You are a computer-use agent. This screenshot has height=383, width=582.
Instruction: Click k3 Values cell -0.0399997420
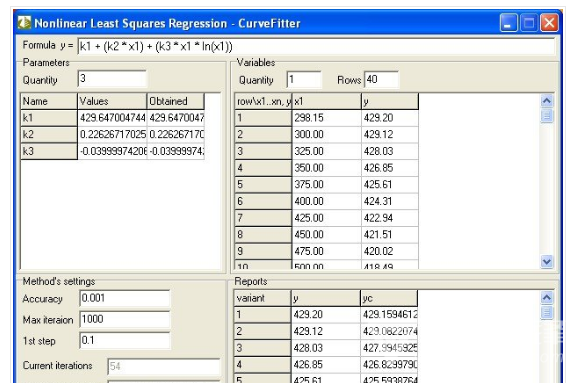pos(112,151)
